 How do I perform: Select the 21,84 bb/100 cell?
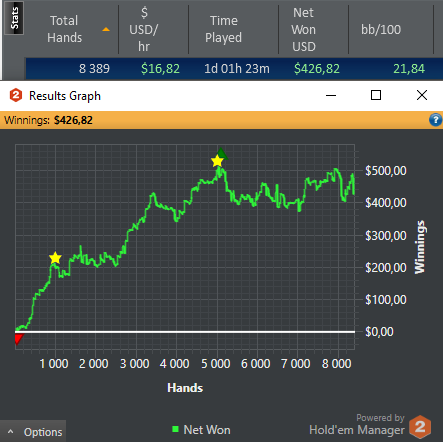[409, 69]
